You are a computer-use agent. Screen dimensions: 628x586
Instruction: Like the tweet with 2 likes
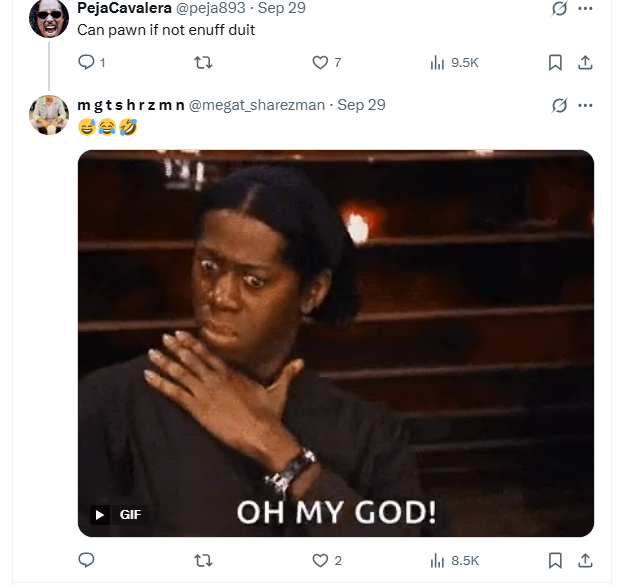coord(327,560)
